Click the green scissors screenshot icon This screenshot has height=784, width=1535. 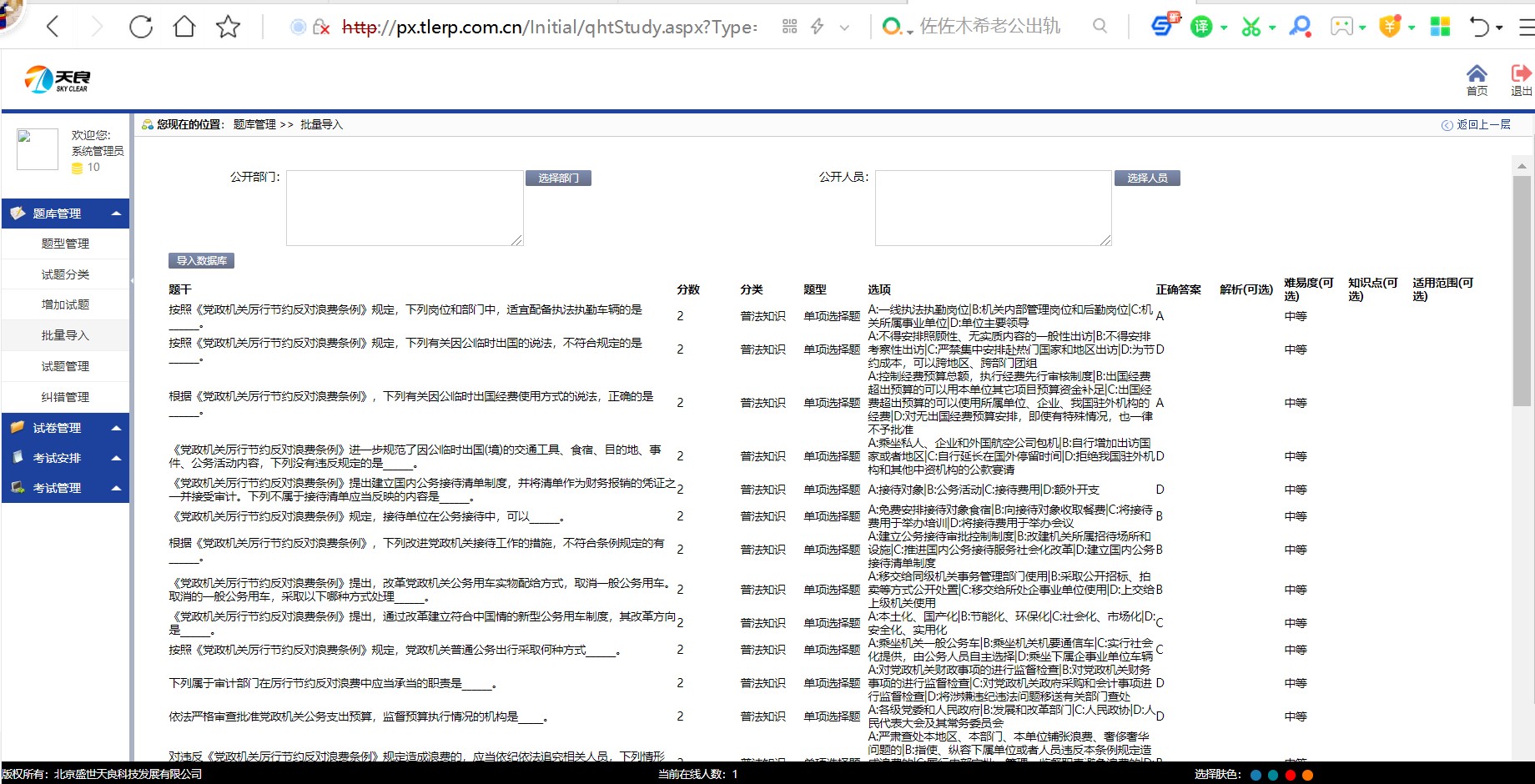[x=1251, y=27]
